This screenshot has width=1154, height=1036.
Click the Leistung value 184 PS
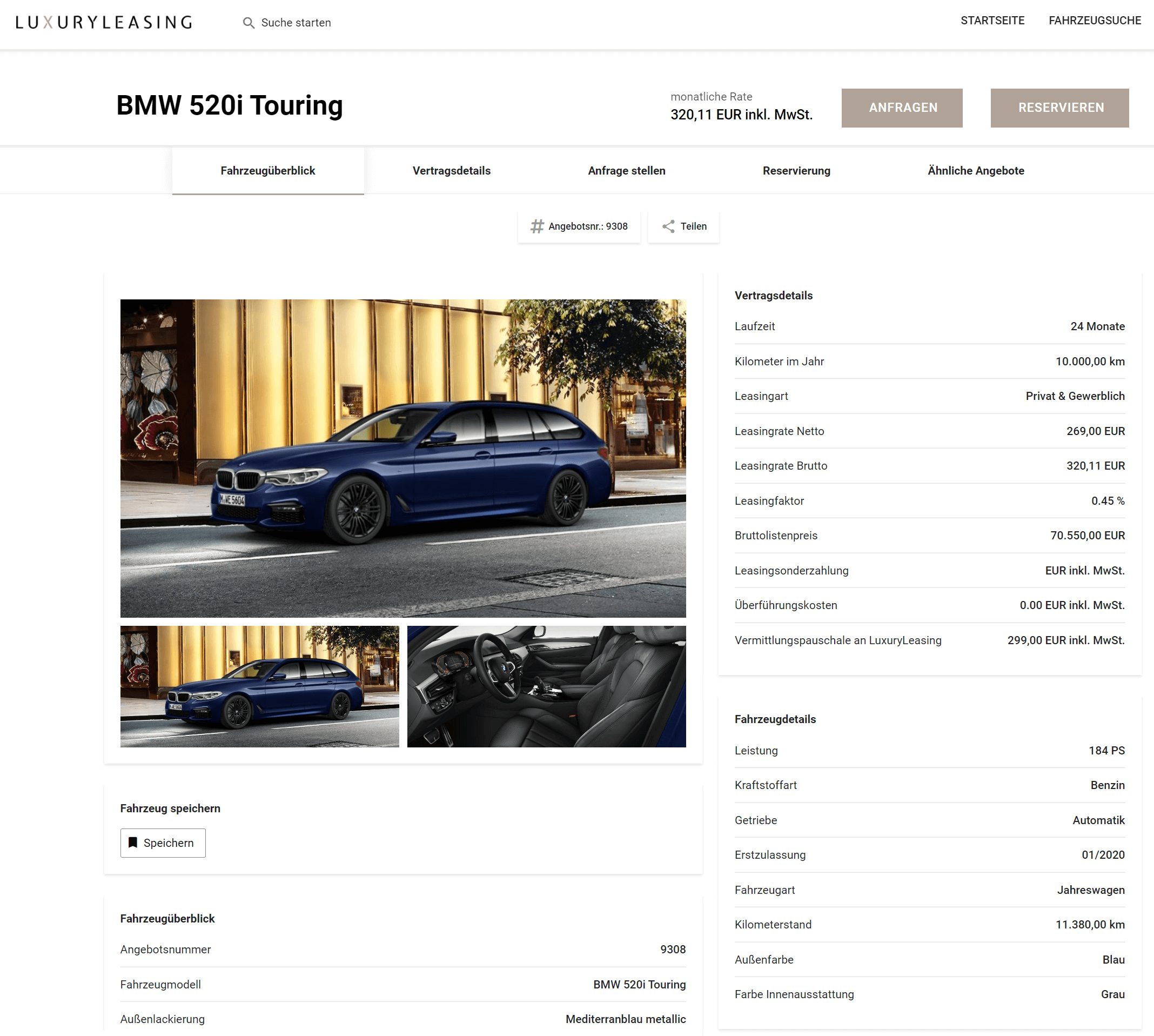coord(1106,750)
